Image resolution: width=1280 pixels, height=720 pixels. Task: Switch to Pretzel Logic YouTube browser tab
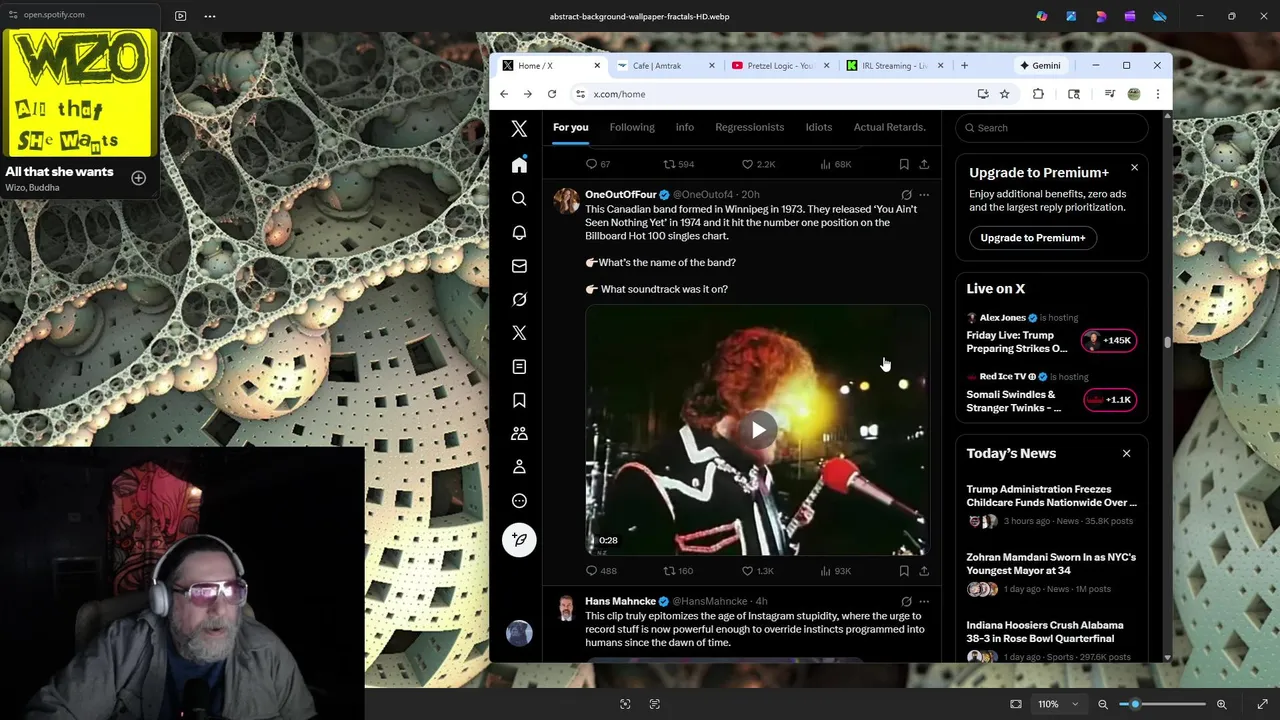pyautogui.click(x=780, y=66)
